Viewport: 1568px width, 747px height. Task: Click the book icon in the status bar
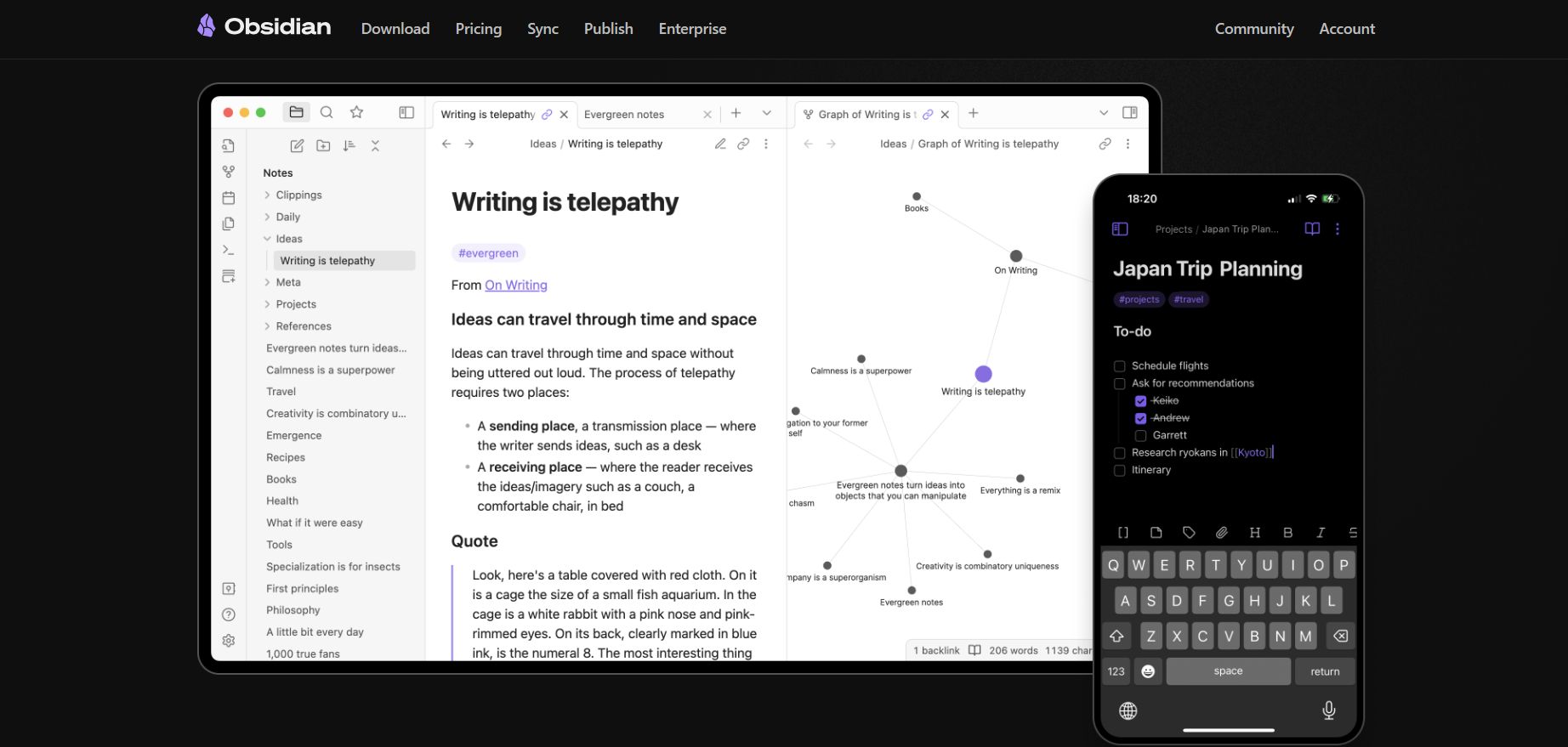click(x=974, y=650)
